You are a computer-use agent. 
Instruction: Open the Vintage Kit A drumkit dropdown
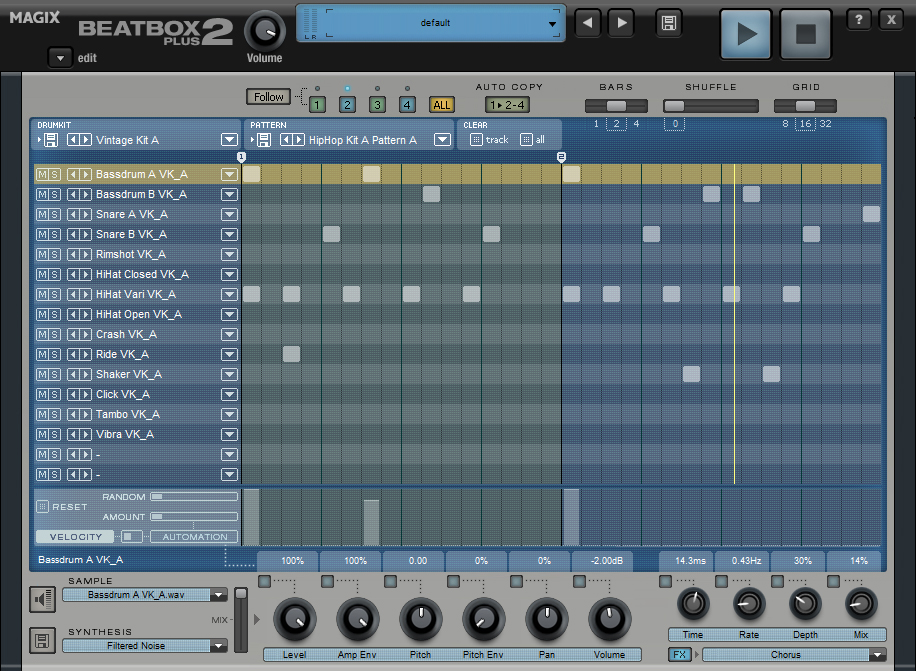[x=229, y=140]
